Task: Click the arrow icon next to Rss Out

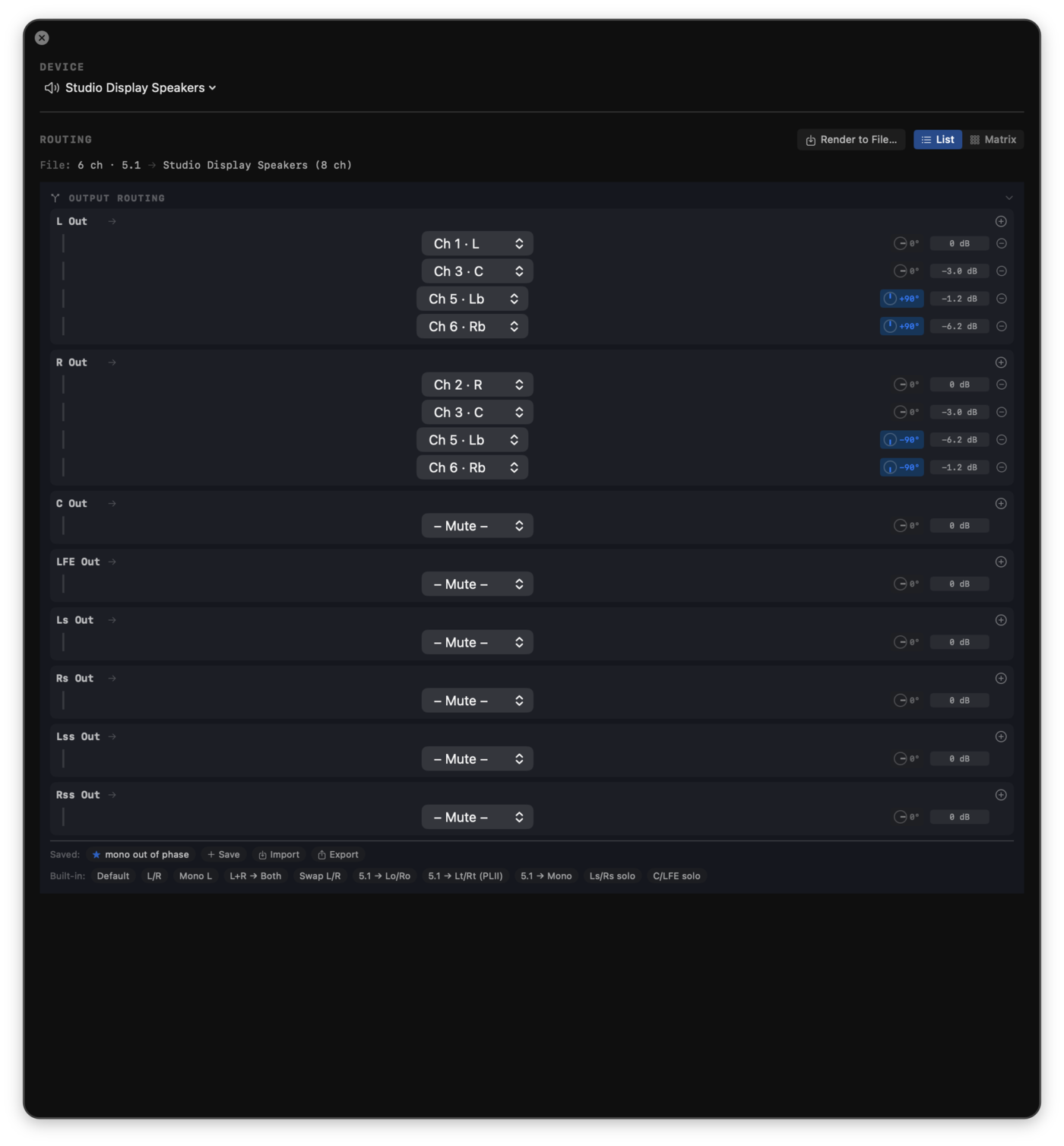Action: click(112, 795)
